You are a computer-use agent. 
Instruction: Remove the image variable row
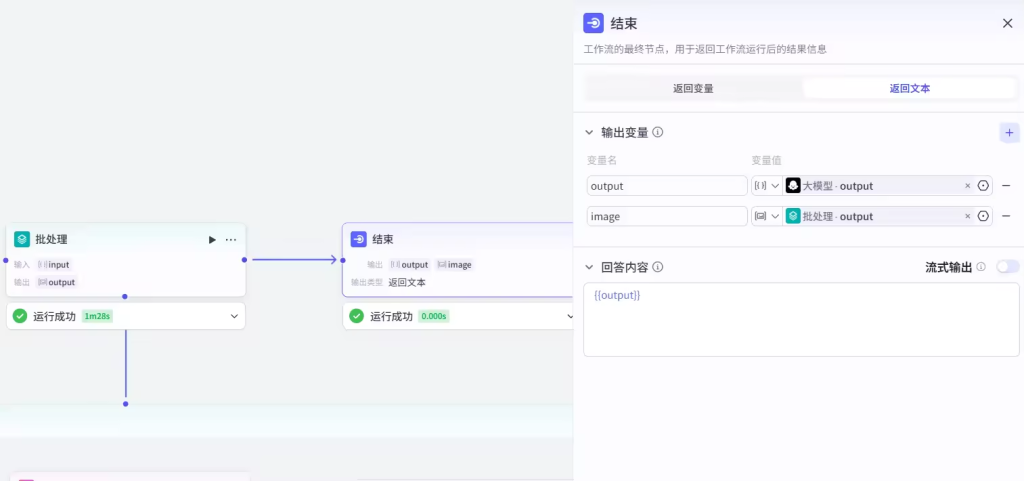[1006, 216]
